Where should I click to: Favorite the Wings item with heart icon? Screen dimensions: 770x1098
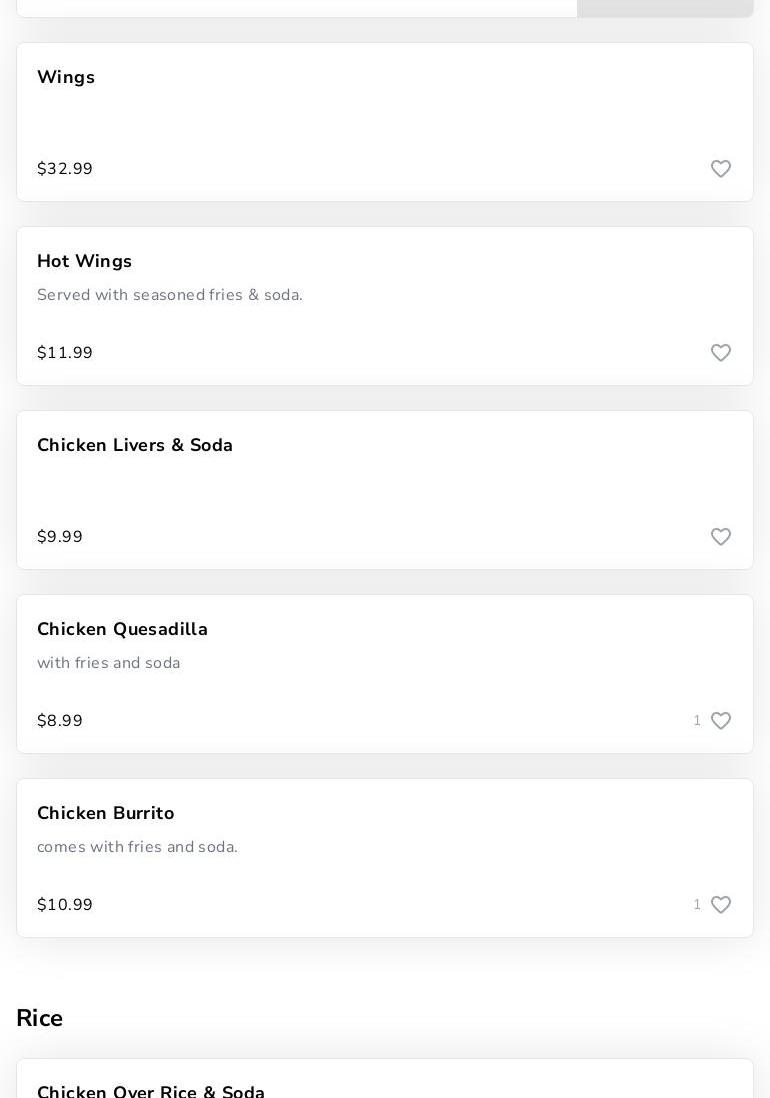click(721, 169)
